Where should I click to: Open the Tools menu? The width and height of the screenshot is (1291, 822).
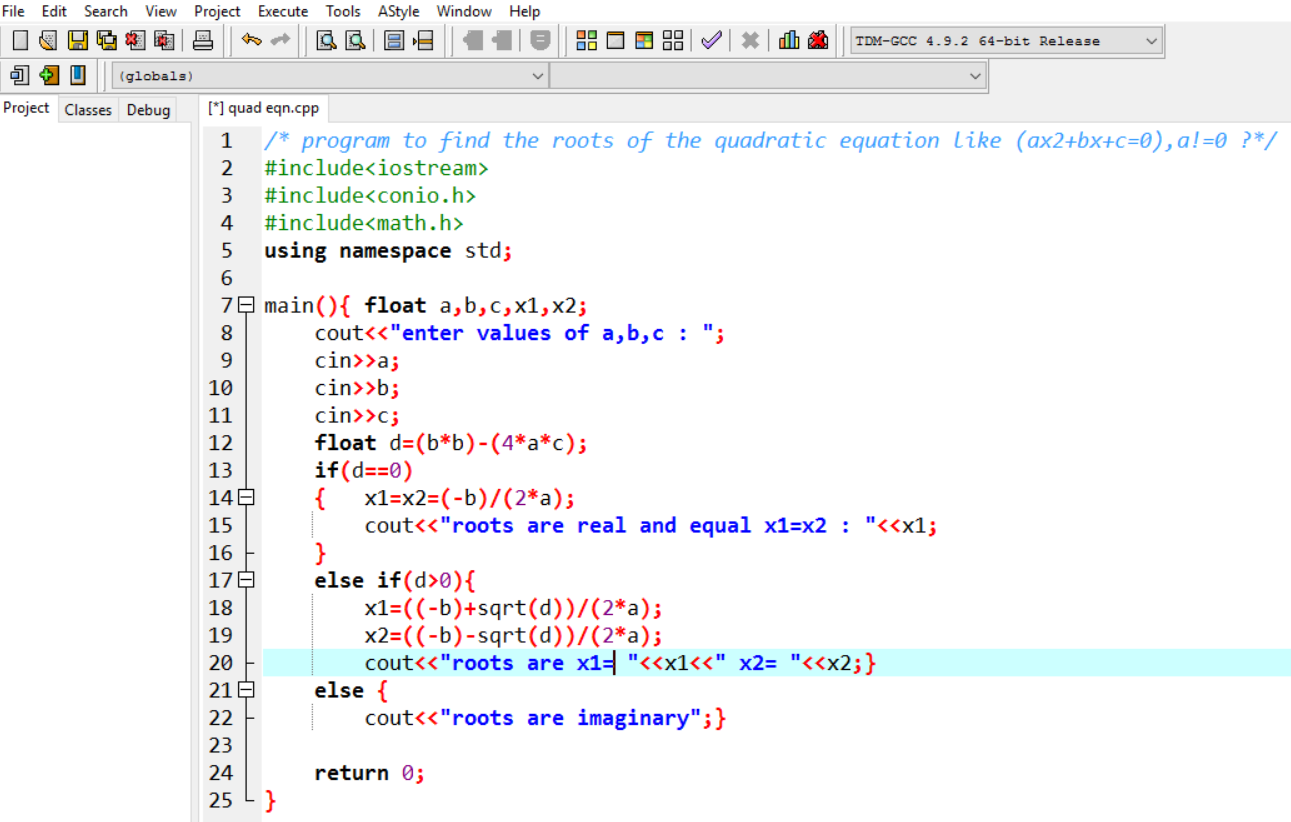[x=343, y=11]
